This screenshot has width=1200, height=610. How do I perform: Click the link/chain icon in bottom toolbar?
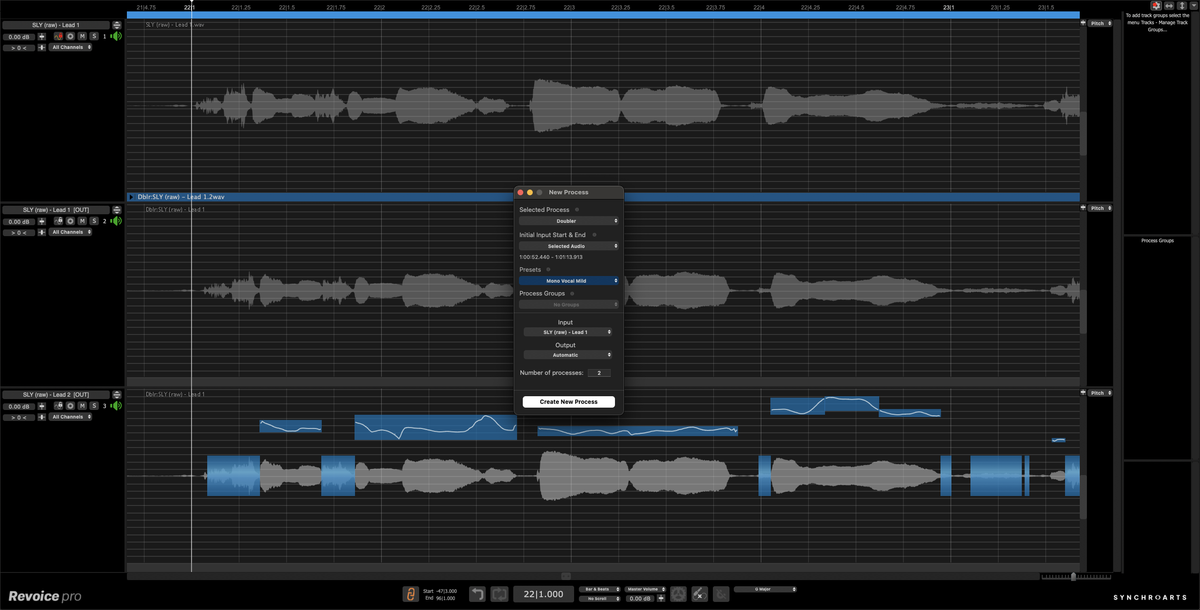pos(411,594)
